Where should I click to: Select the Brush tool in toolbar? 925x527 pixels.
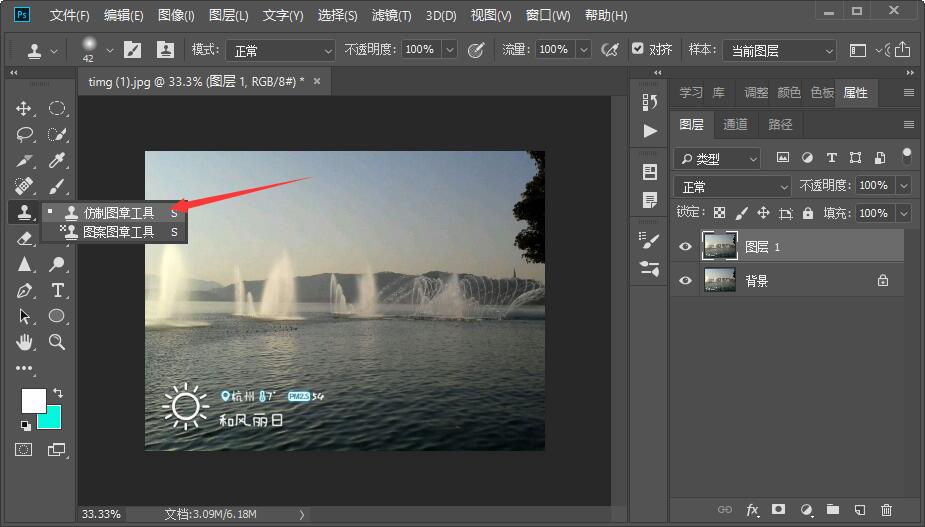(57, 186)
